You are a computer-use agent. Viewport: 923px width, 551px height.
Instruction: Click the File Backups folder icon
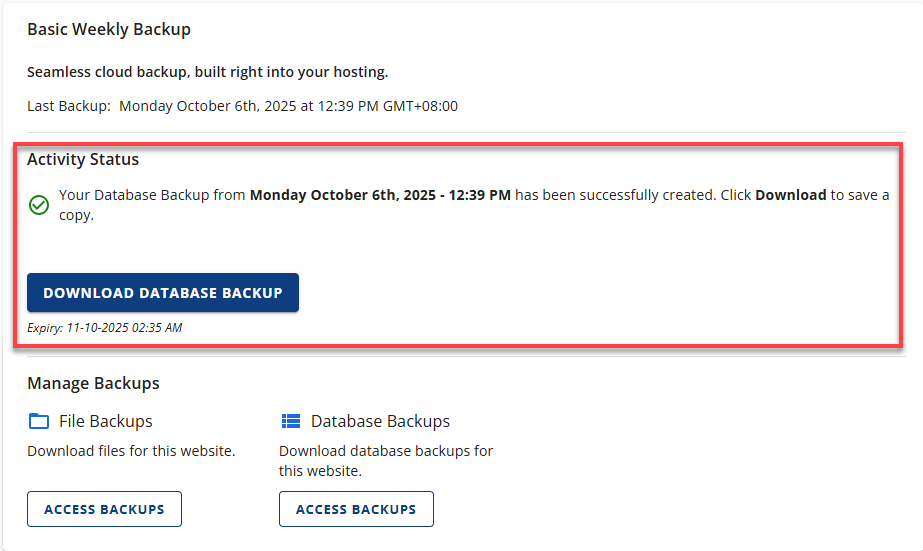[39, 421]
